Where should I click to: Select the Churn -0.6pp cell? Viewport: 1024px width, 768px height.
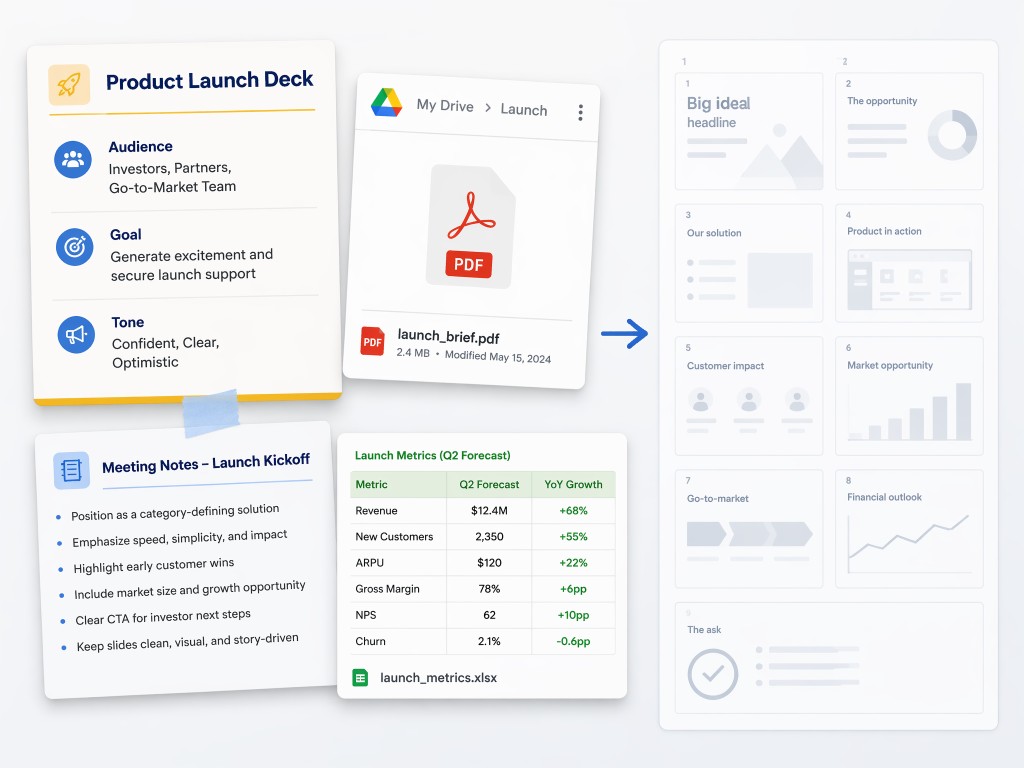click(x=573, y=641)
